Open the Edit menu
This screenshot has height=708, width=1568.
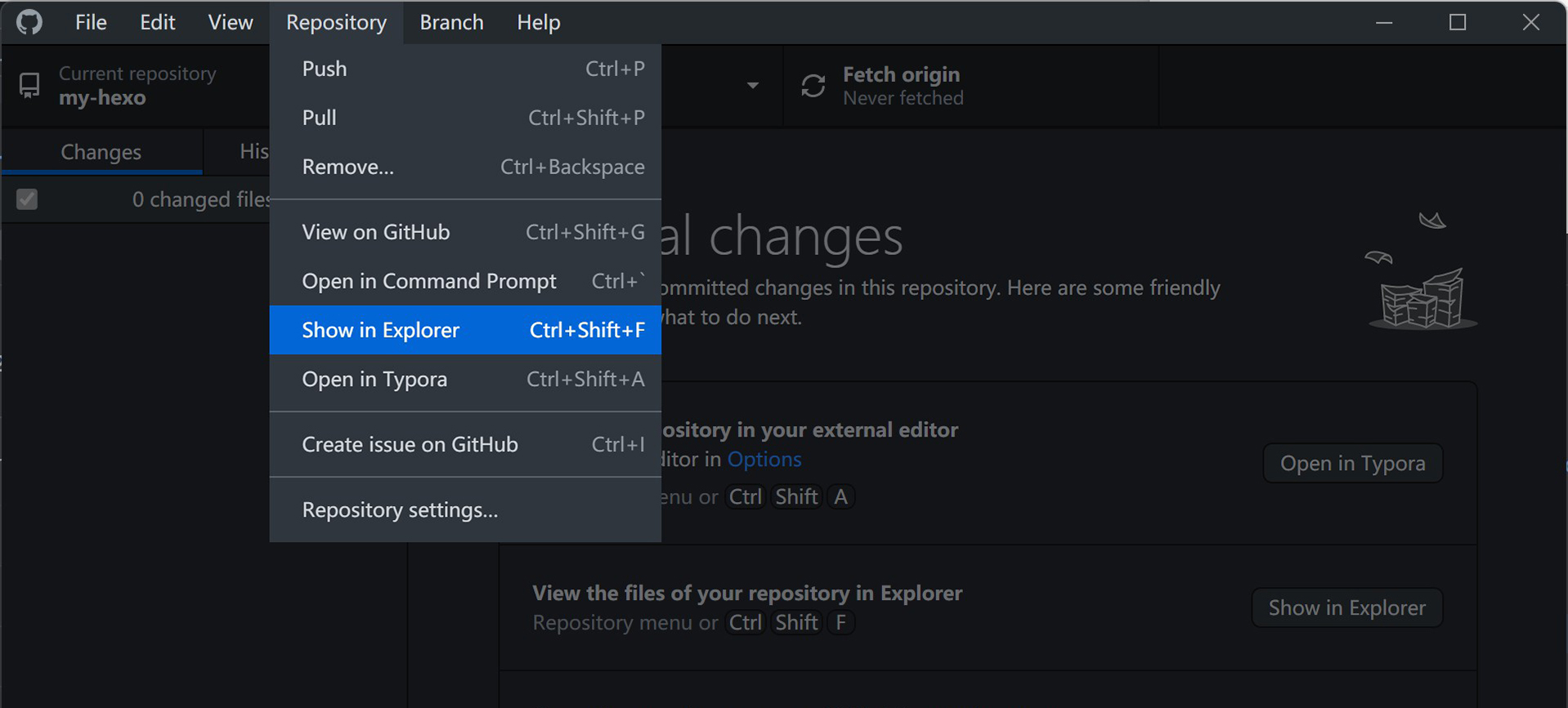pyautogui.click(x=157, y=22)
